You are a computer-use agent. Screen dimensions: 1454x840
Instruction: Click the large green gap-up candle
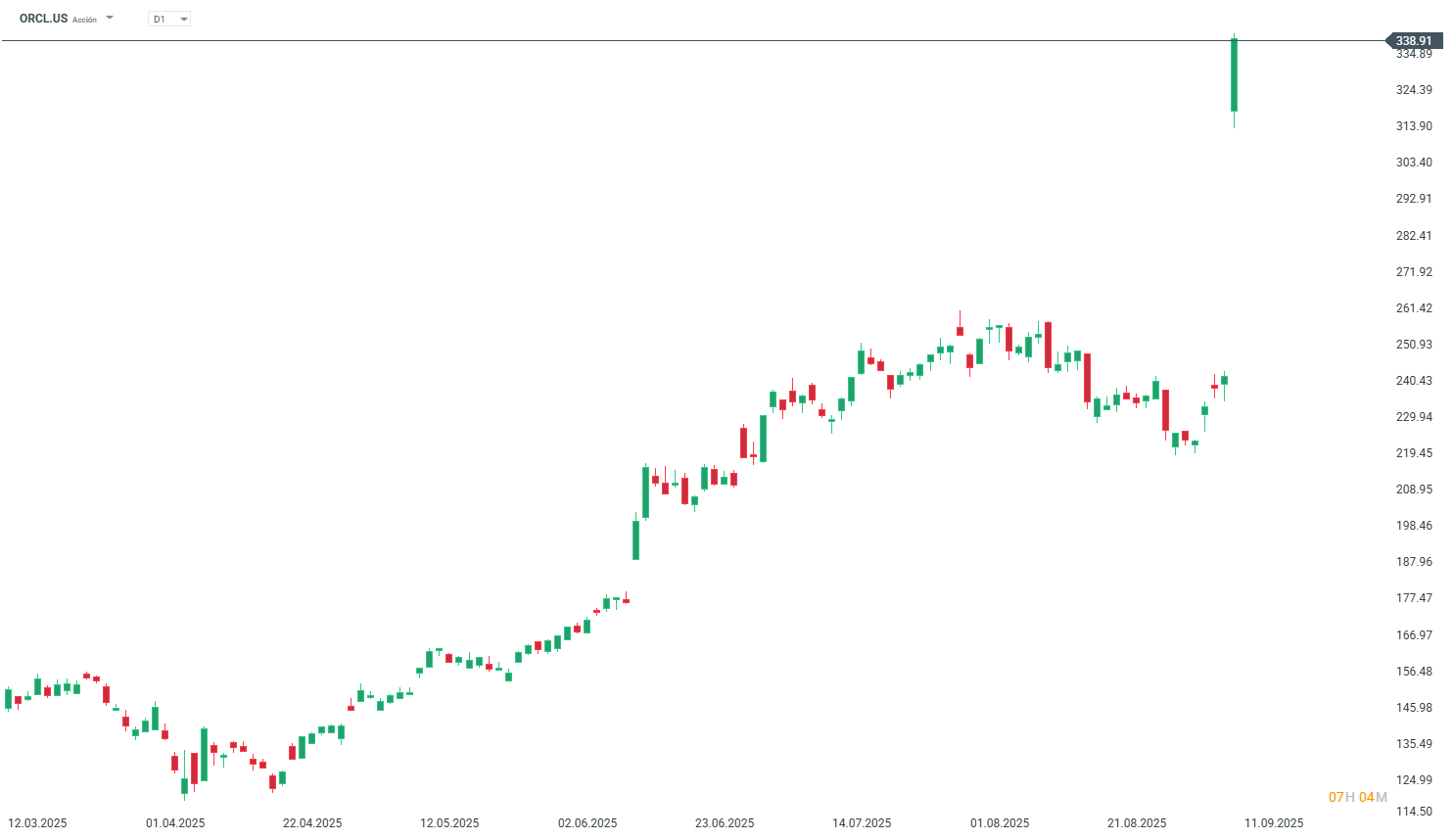pyautogui.click(x=1234, y=74)
